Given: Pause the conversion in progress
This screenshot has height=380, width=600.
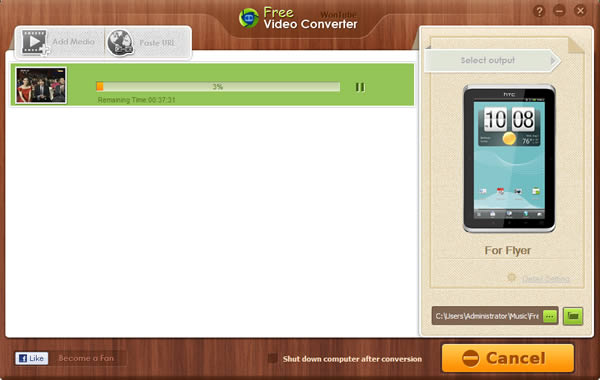Looking at the screenshot, I should coord(360,87).
